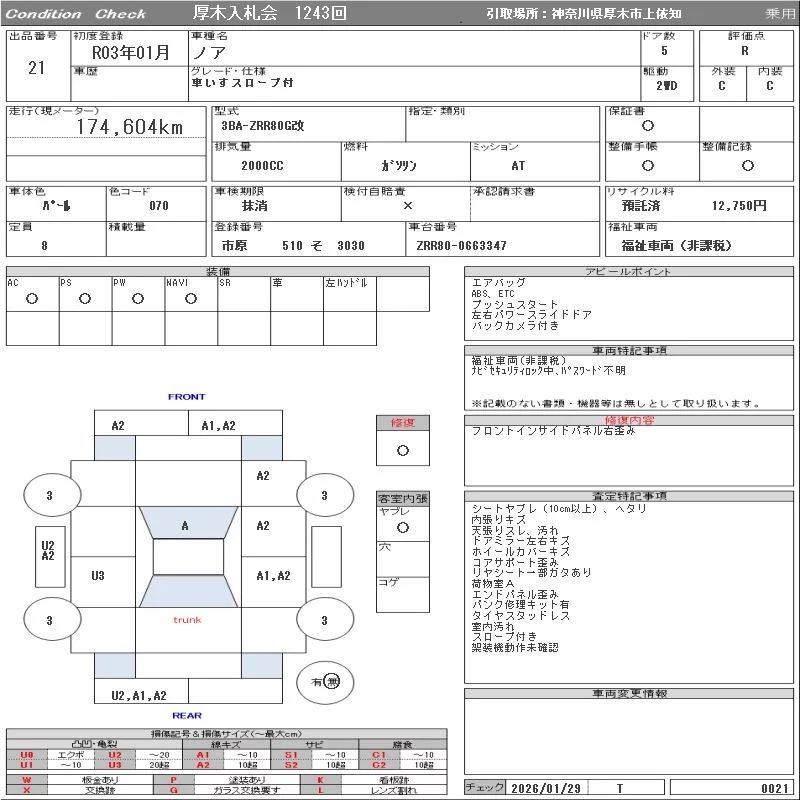Click the PW equipment circle
Viewport: 800px width, 800px height.
click(x=138, y=298)
